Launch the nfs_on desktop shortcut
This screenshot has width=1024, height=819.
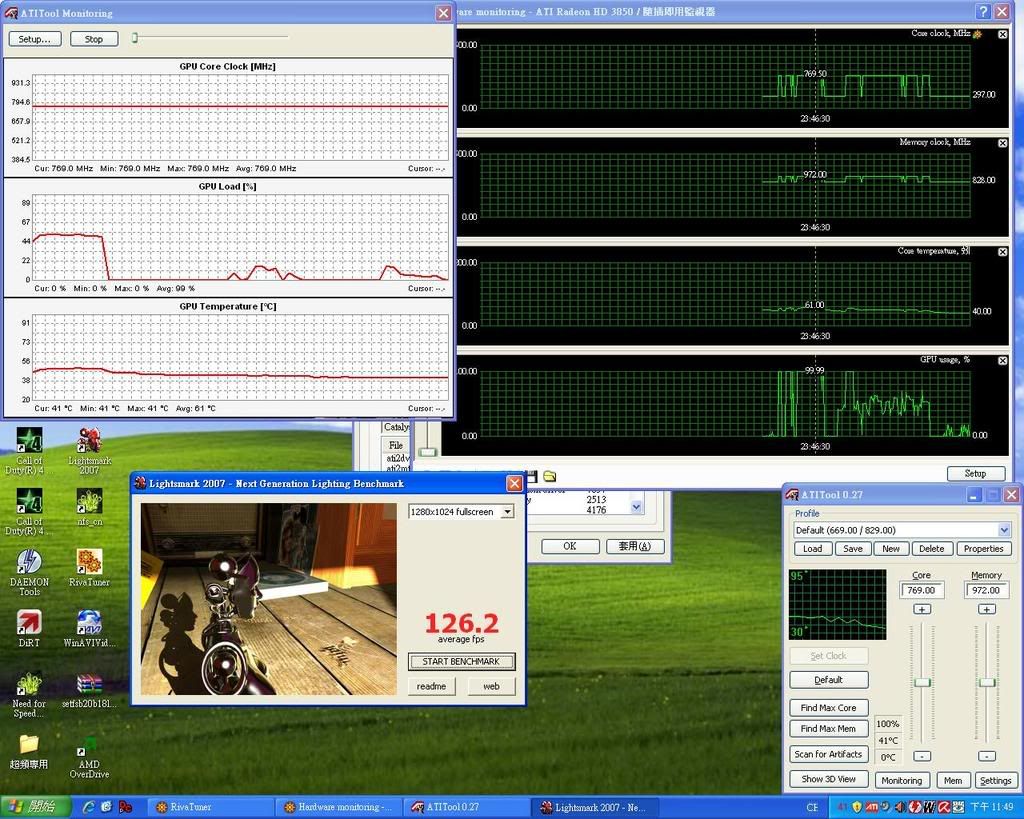[89, 507]
